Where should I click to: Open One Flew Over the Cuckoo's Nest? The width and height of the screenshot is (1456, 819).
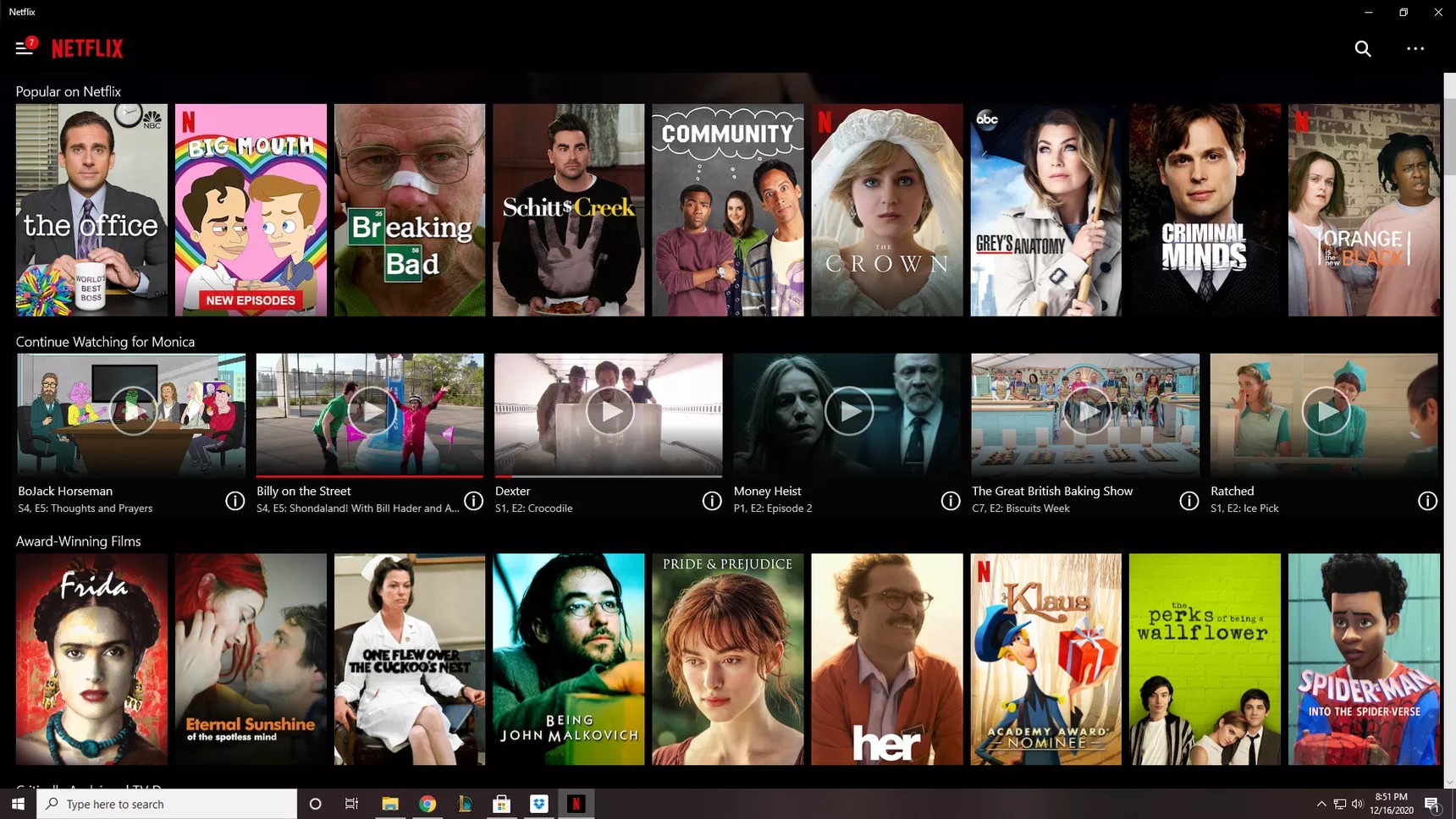[410, 659]
